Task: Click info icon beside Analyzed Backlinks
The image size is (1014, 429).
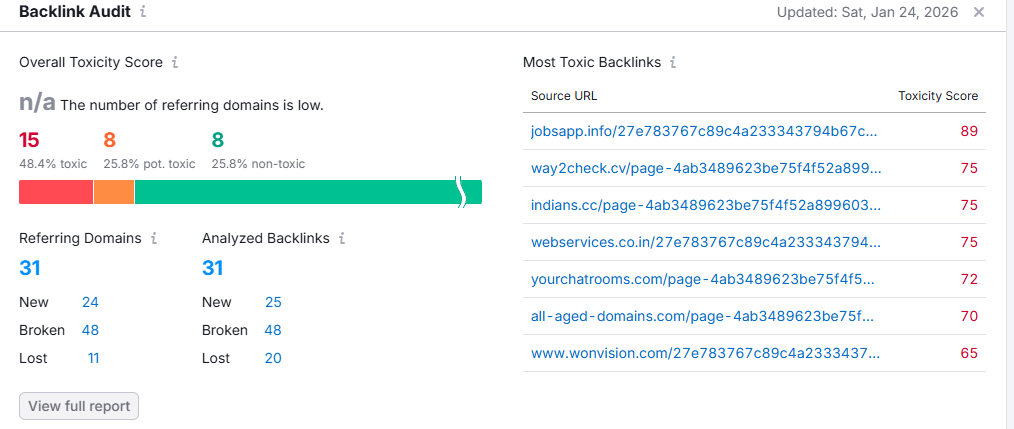Action: (342, 238)
